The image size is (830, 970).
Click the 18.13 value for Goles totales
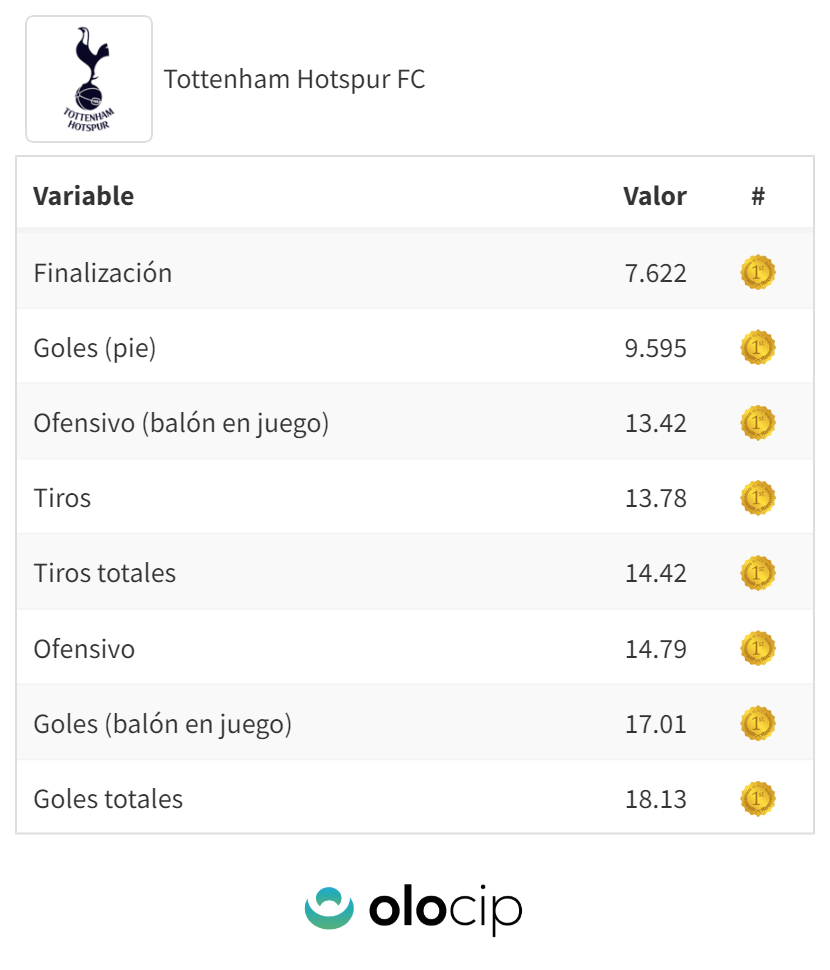pyautogui.click(x=655, y=799)
